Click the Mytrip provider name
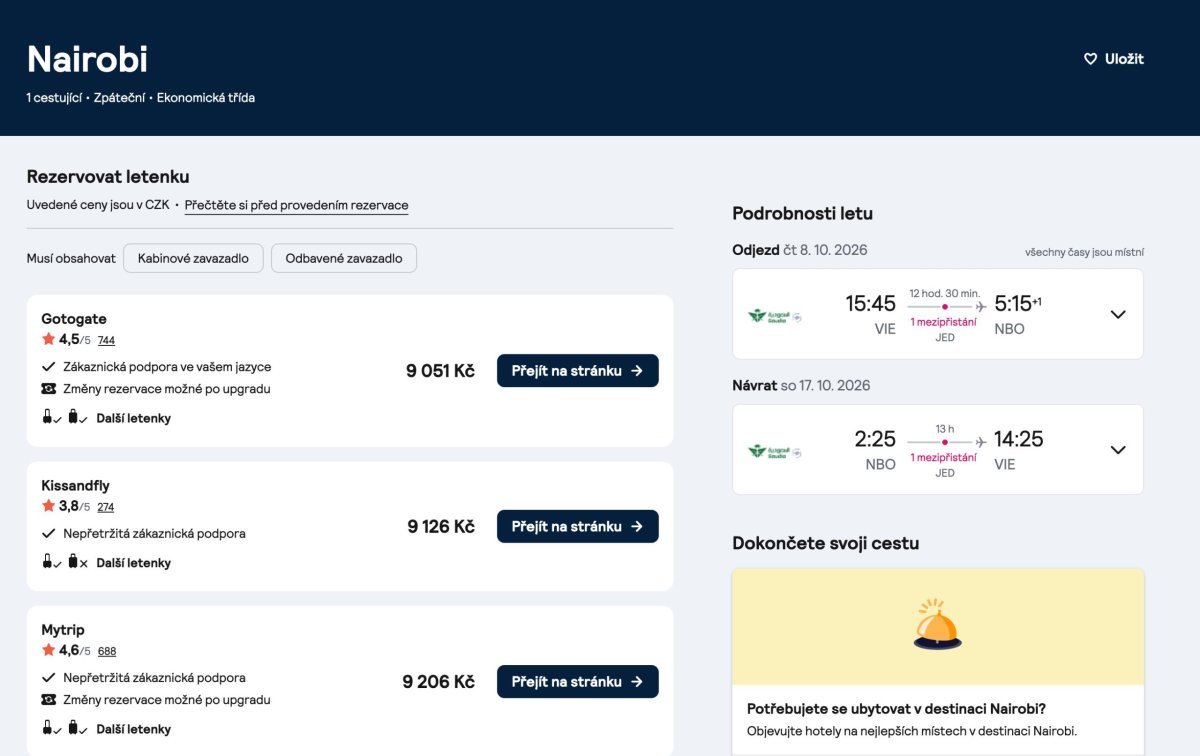 point(63,630)
